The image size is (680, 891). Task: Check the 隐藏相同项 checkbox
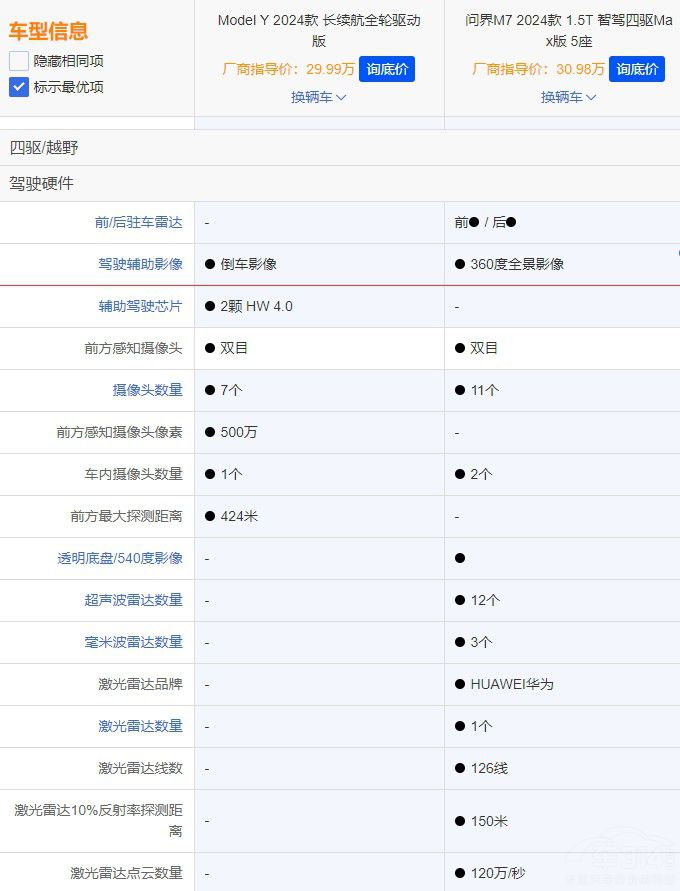click(x=19, y=61)
